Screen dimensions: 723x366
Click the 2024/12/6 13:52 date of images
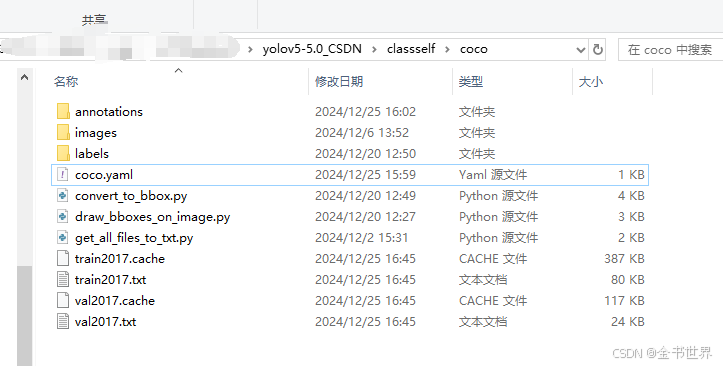tap(362, 133)
